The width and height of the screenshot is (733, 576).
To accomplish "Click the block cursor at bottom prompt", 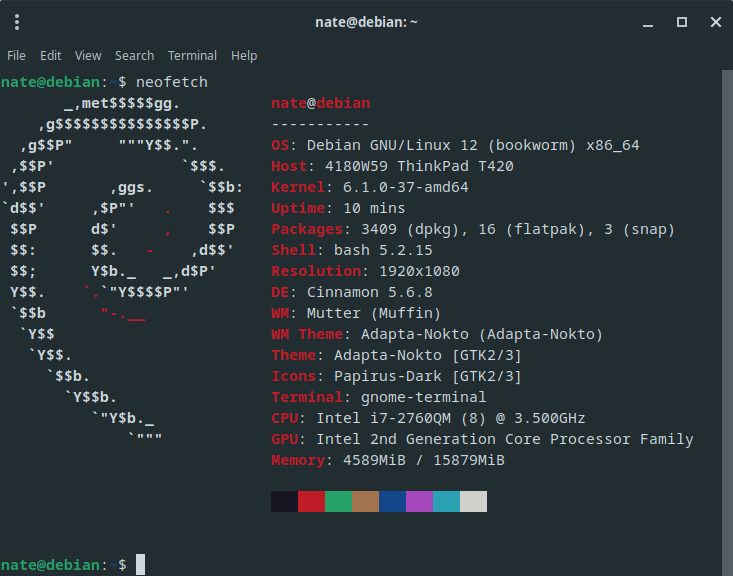I will (x=140, y=564).
